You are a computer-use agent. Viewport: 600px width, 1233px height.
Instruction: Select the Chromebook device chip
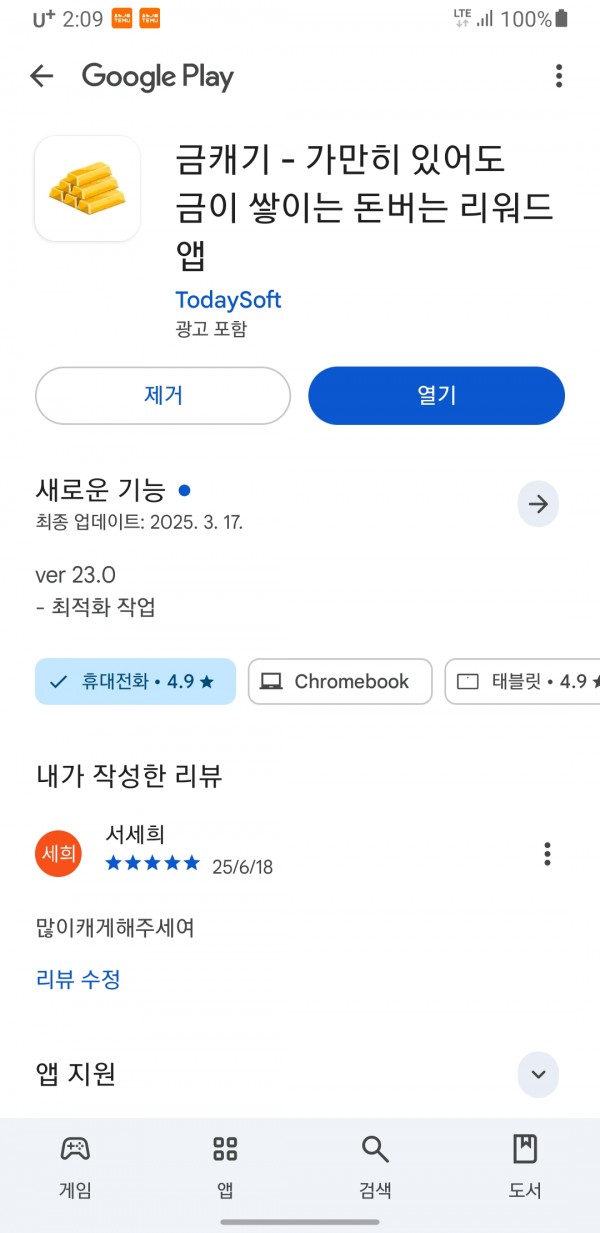[x=340, y=681]
